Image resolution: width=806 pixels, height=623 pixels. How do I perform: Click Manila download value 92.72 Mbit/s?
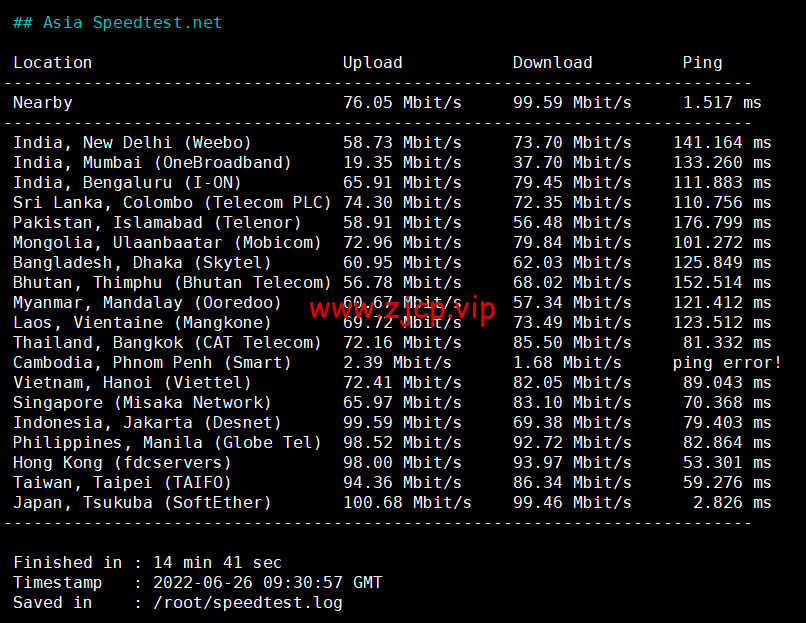point(572,443)
